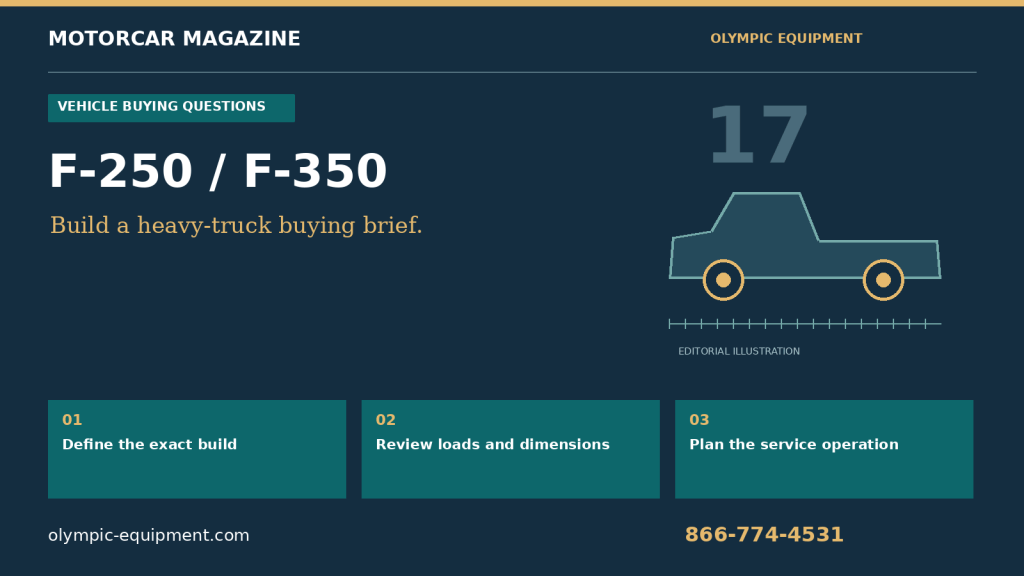Click the 02 step number
Image resolution: width=1024 pixels, height=576 pixels.
(x=385, y=420)
